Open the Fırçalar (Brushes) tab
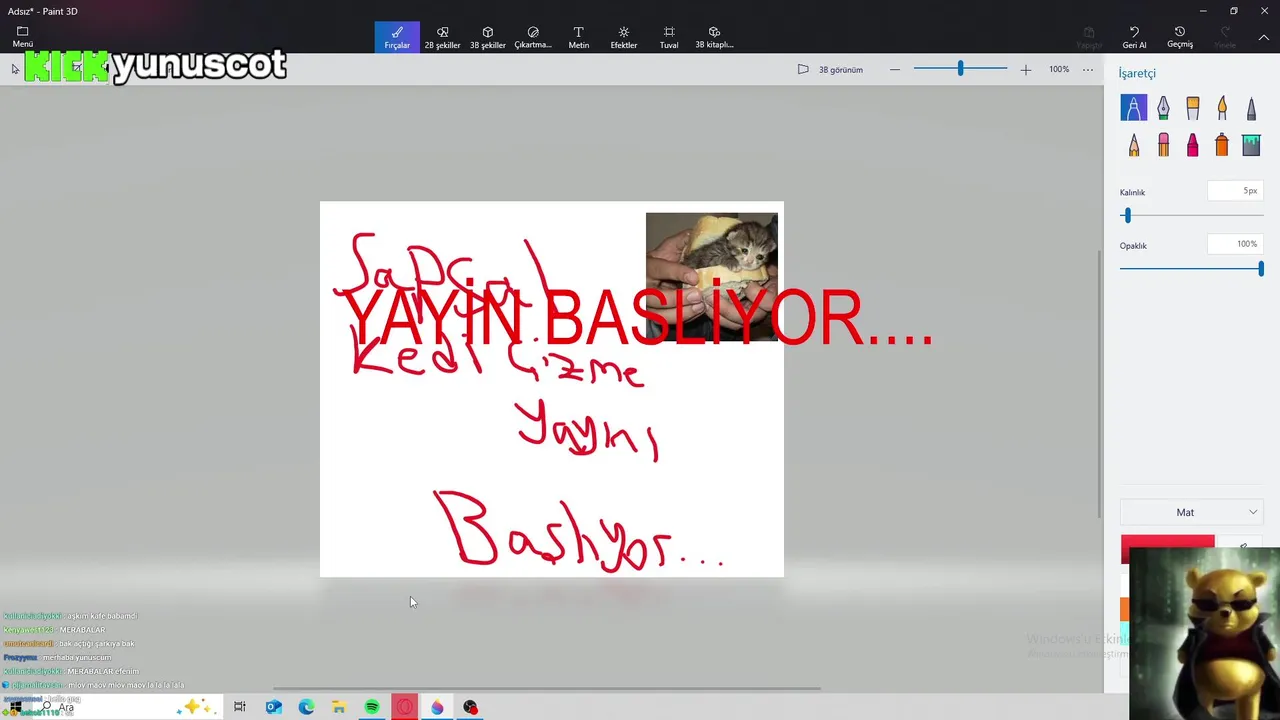This screenshot has width=1280, height=720. pyautogui.click(x=397, y=37)
